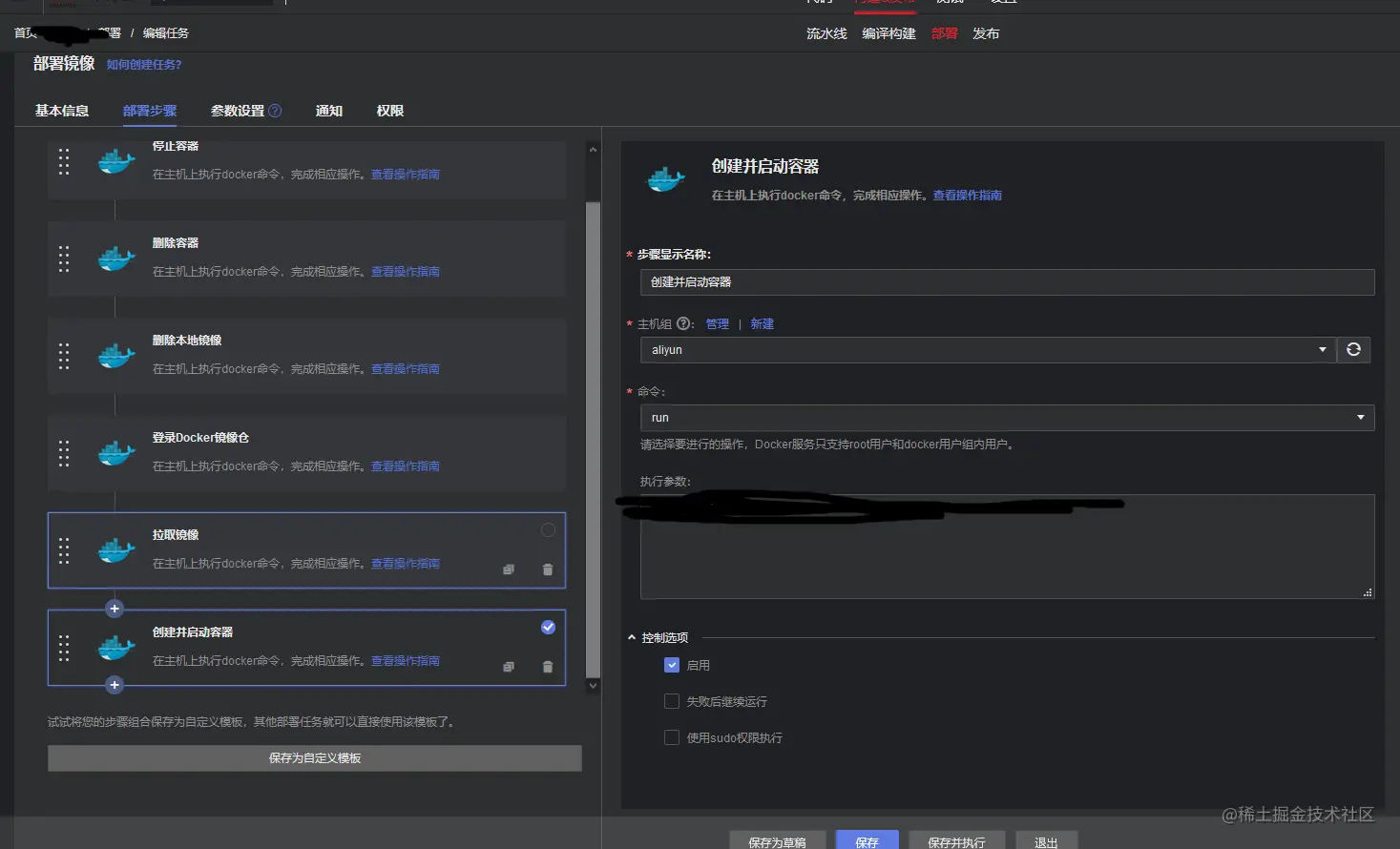Click 保存为草稿 button
The height and width of the screenshot is (849, 1400).
778,841
